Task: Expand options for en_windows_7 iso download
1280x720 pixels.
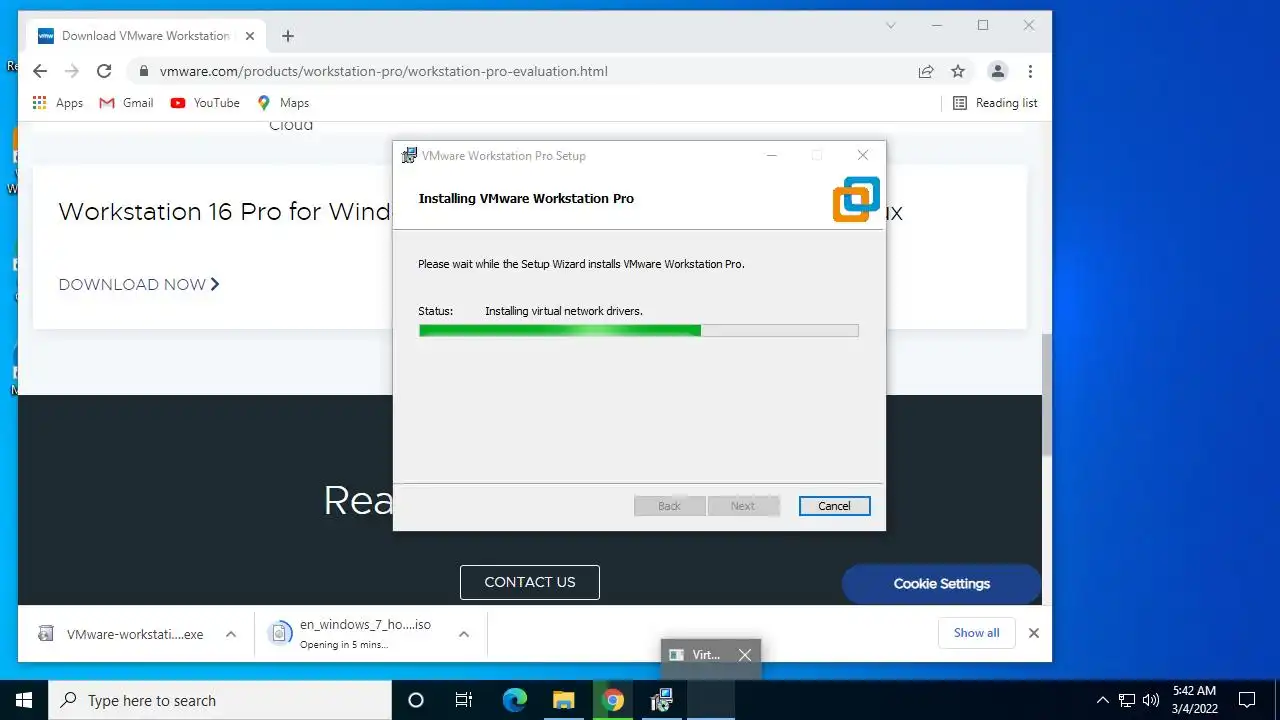Action: coord(464,634)
